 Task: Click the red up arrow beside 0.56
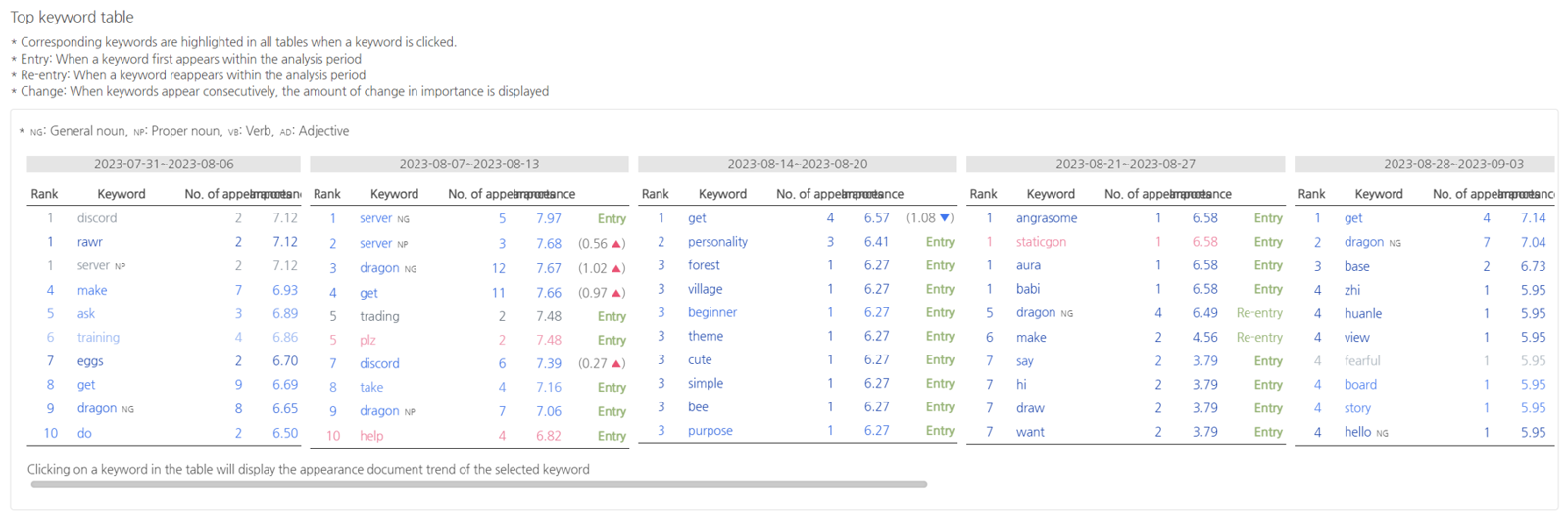point(617,244)
